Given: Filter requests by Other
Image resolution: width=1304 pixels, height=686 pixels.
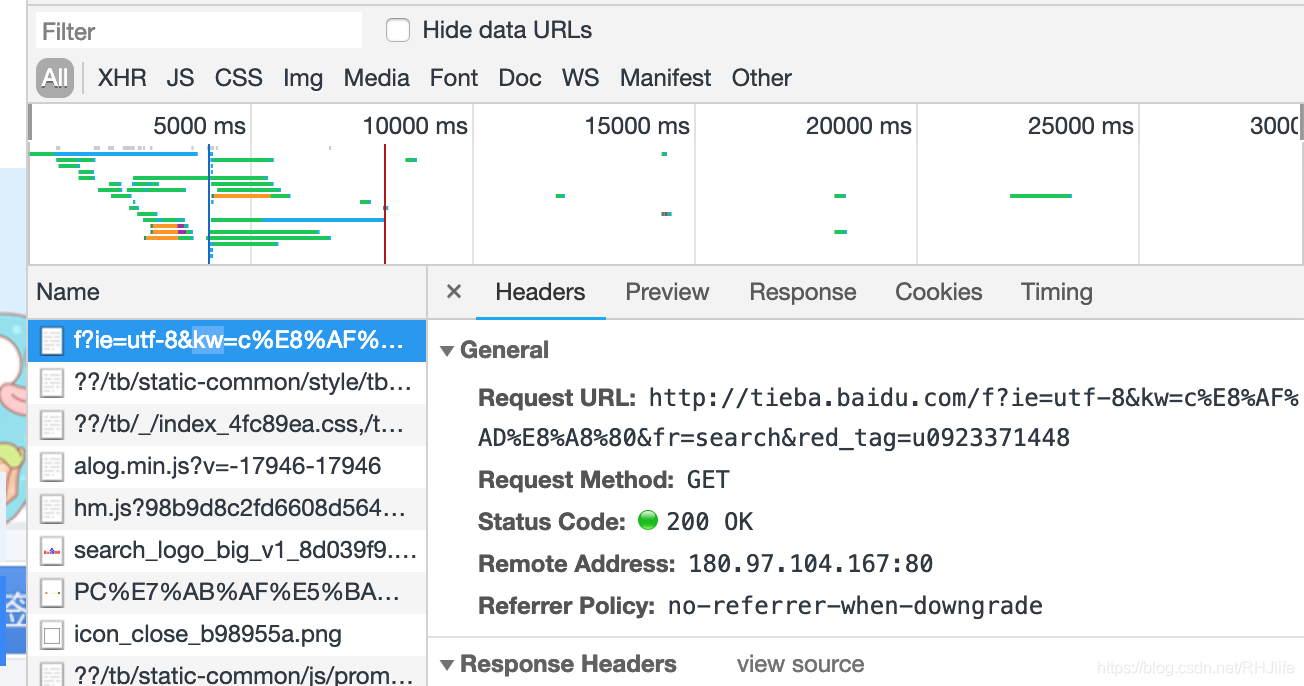Looking at the screenshot, I should pos(761,78).
